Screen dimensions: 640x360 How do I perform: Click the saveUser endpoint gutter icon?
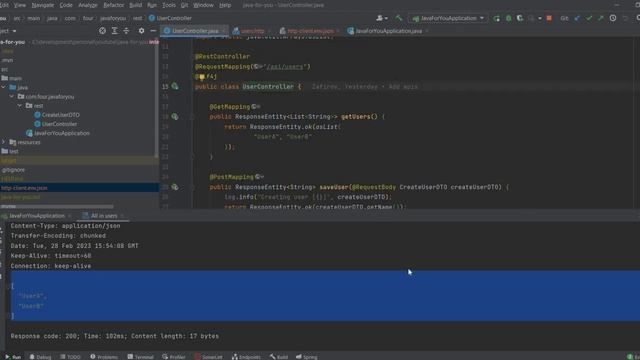click(175, 187)
